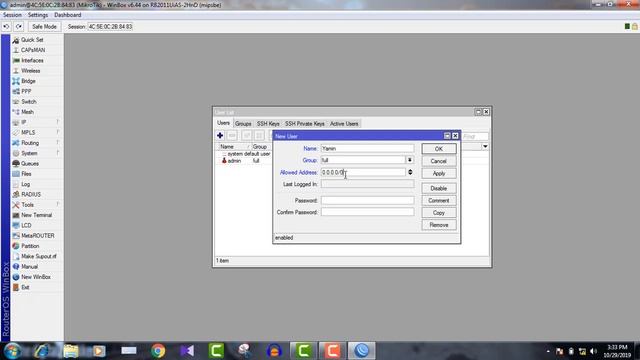
Task: Open Bridge in sidebar
Action: tap(28, 81)
